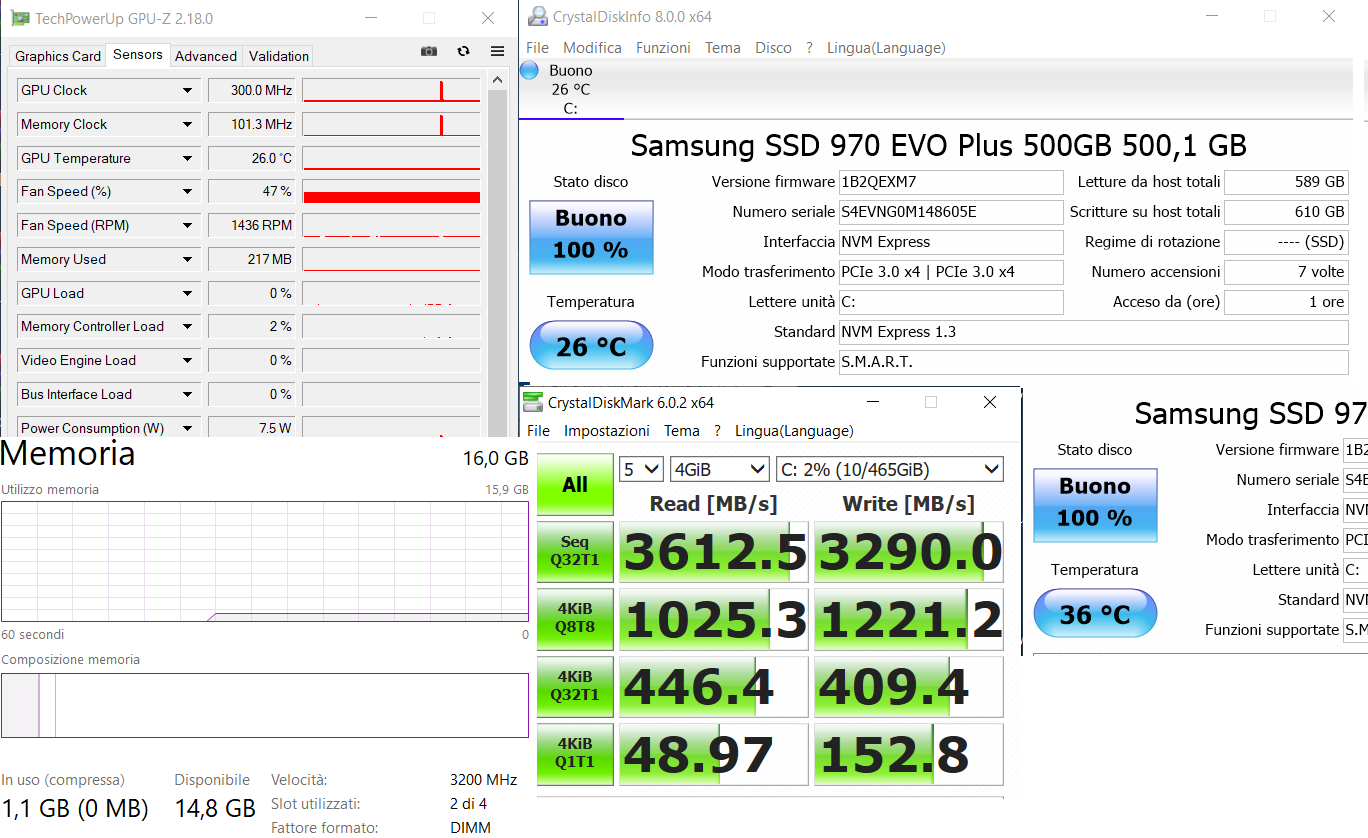The height and width of the screenshot is (838, 1368).
Task: Open the Fan Speed (RPM) sensor dropdown
Action: tap(187, 225)
